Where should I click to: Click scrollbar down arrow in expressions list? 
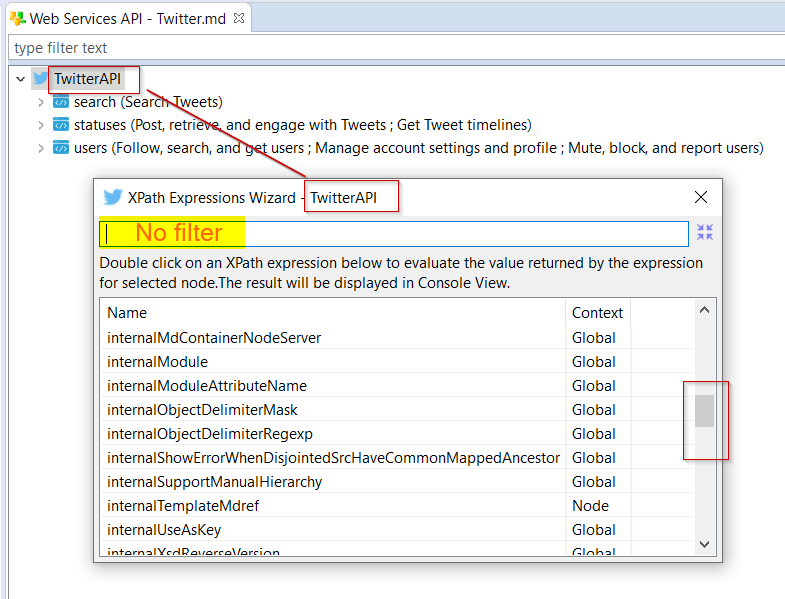click(x=704, y=544)
